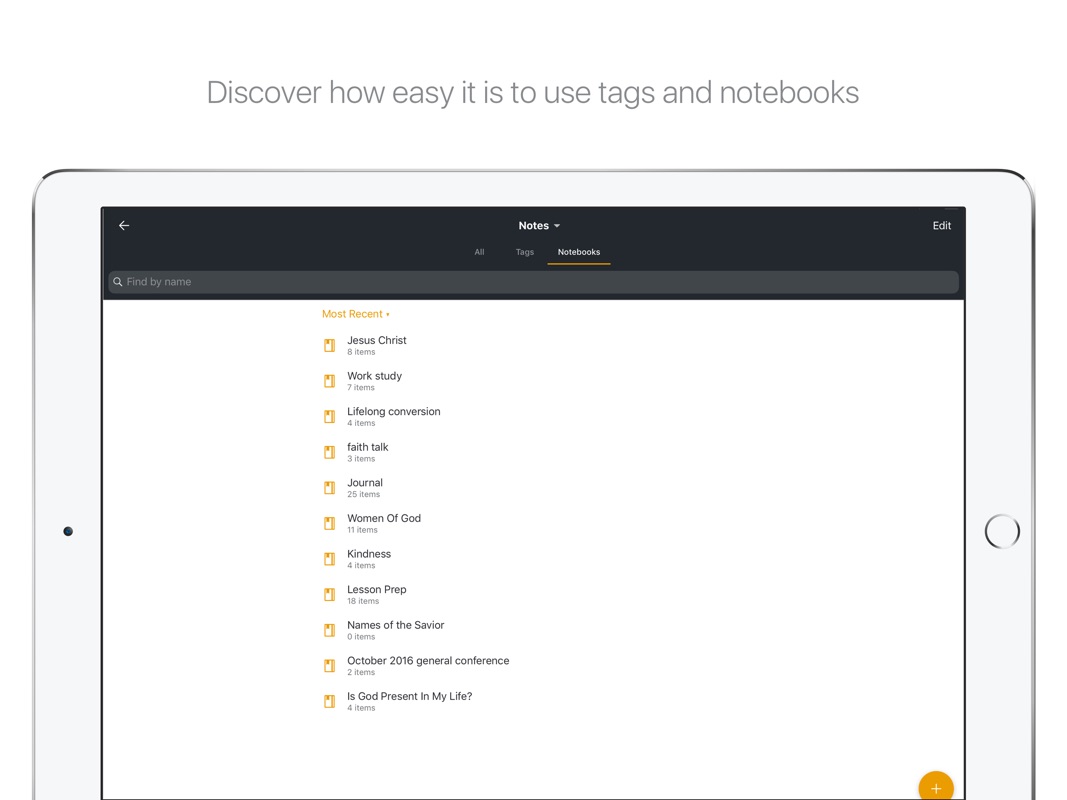Screen dimensions: 1067x800
Task: Open the Most Recent sort dropdown
Action: click(x=355, y=314)
